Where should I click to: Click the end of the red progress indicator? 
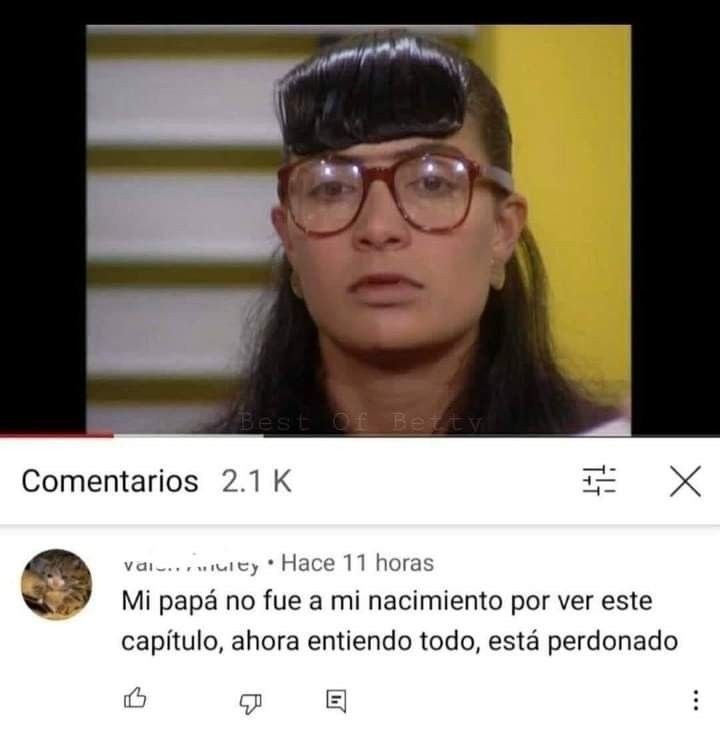point(112,435)
